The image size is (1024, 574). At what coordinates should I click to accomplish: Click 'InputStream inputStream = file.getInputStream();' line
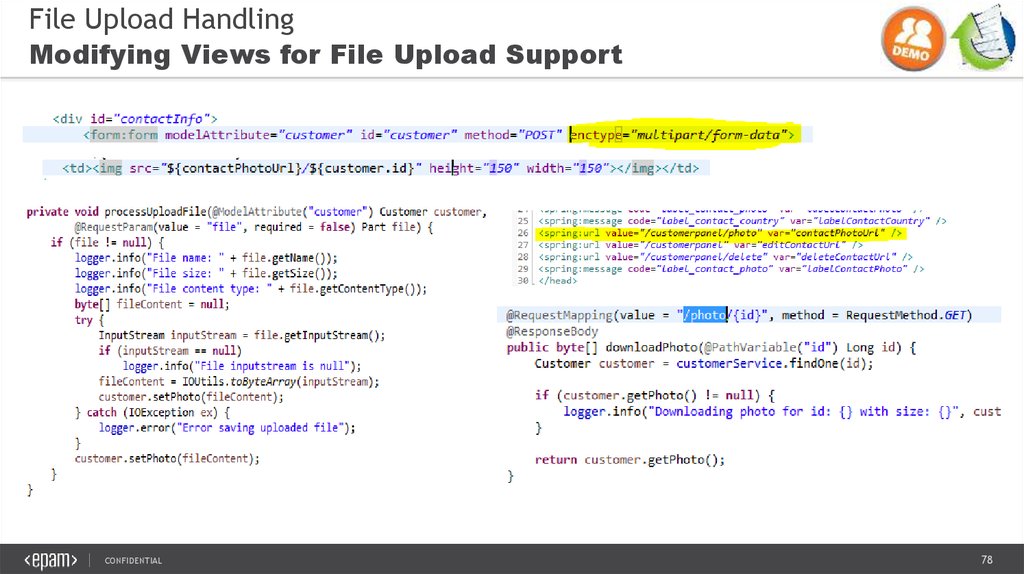click(242, 335)
